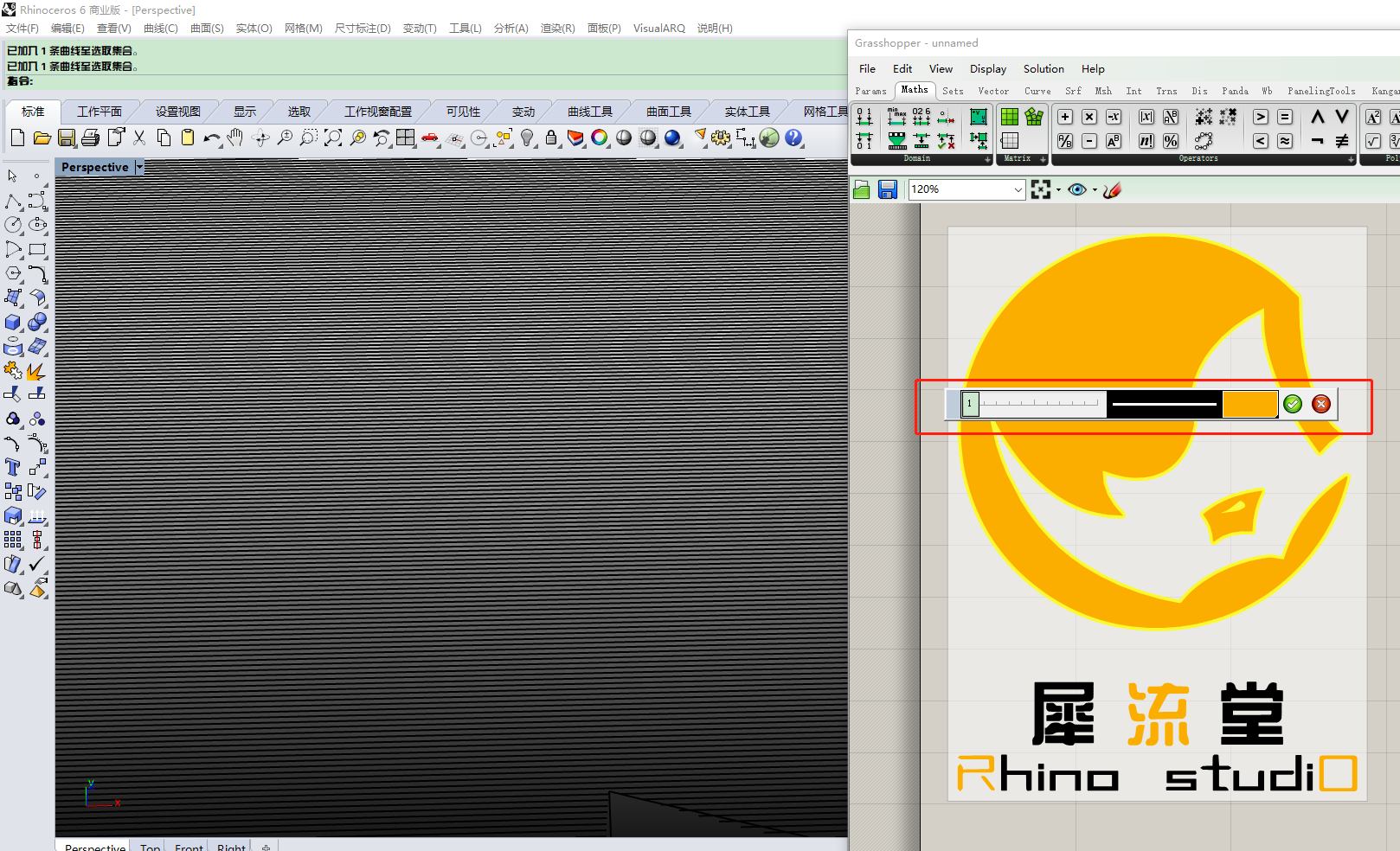Select the Text object tool

pyautogui.click(x=13, y=467)
